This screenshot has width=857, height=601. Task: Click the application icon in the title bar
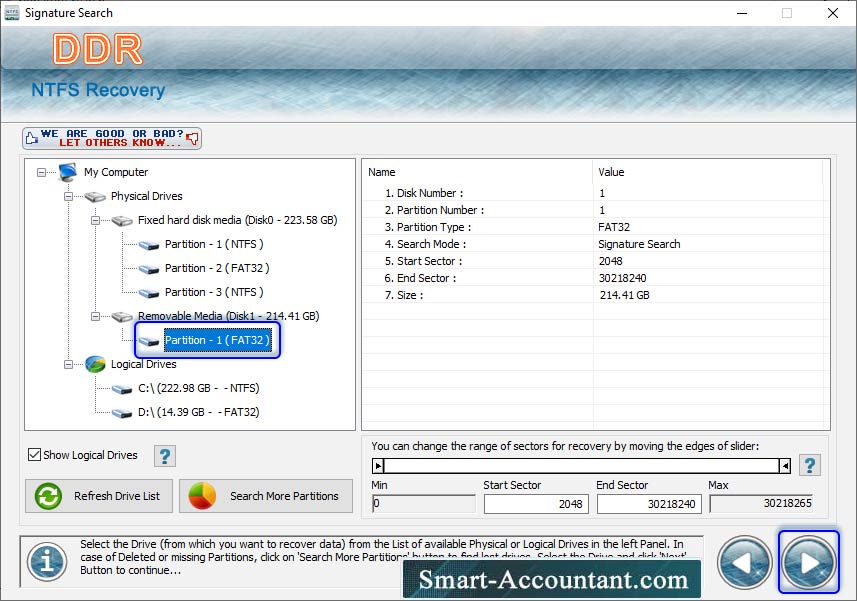(x=11, y=13)
